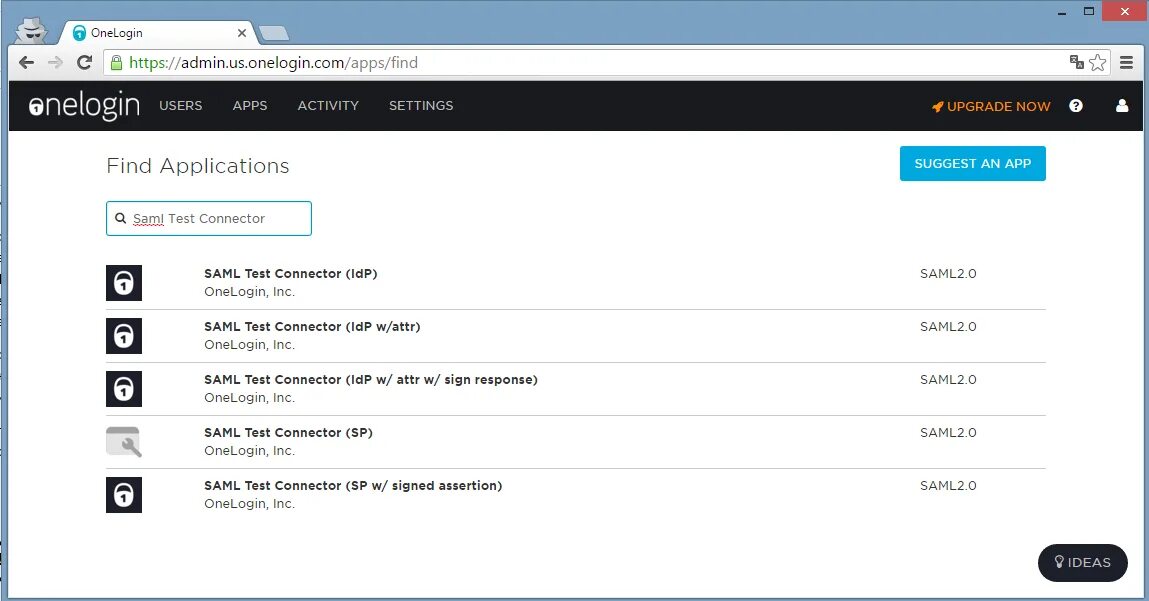The height and width of the screenshot is (601, 1149).
Task: Click the browser forward arrow
Action: point(55,62)
